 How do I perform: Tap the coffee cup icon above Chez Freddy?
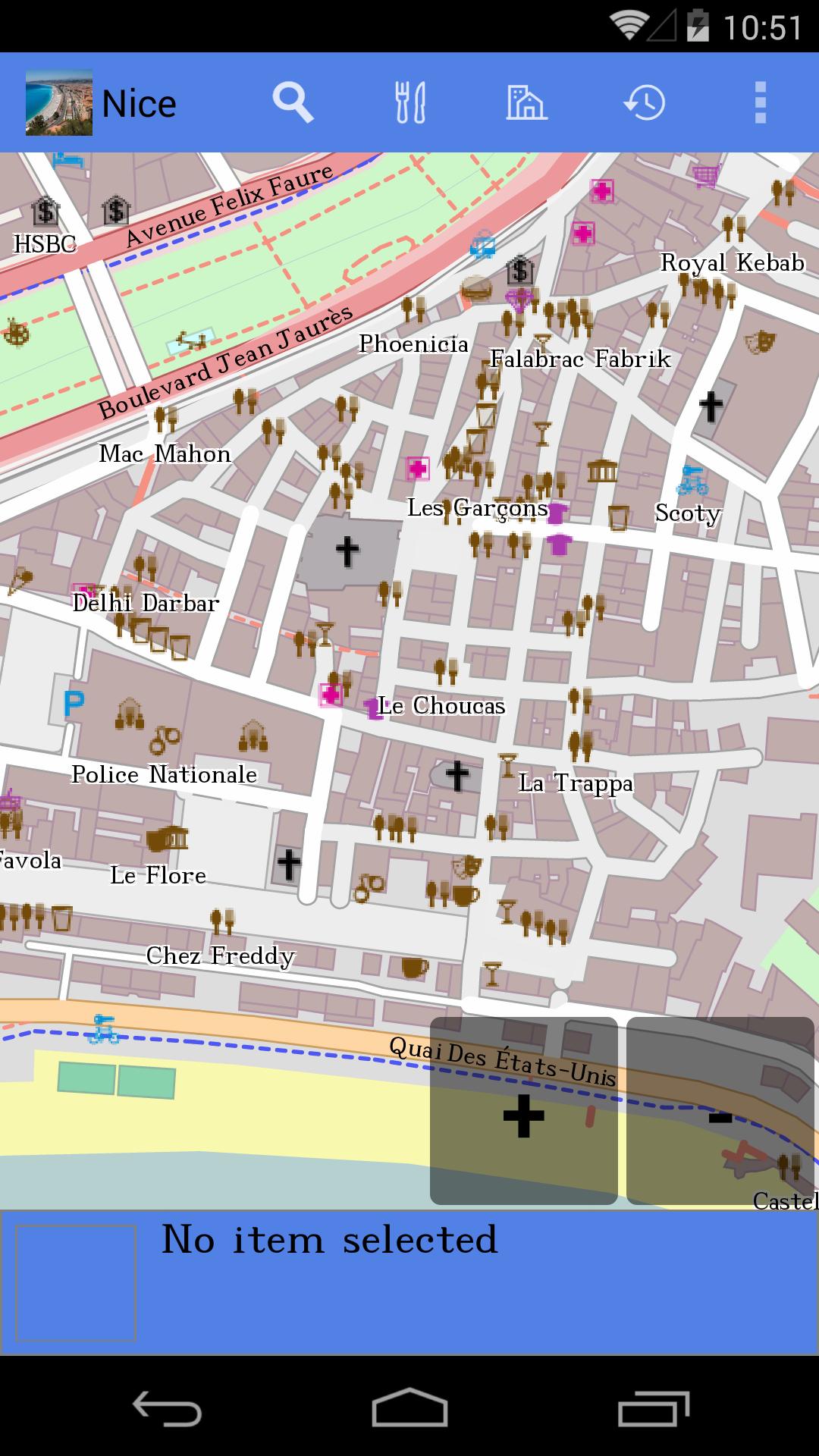pyautogui.click(x=413, y=967)
